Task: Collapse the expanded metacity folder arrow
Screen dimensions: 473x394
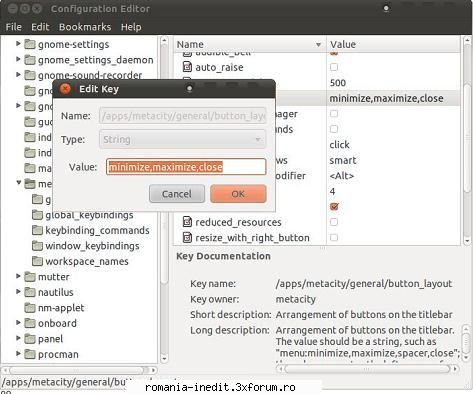Action: (19, 183)
